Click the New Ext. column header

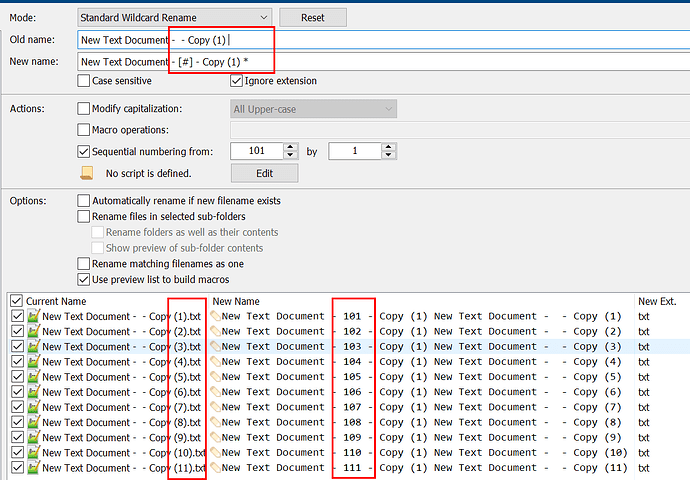(x=657, y=301)
